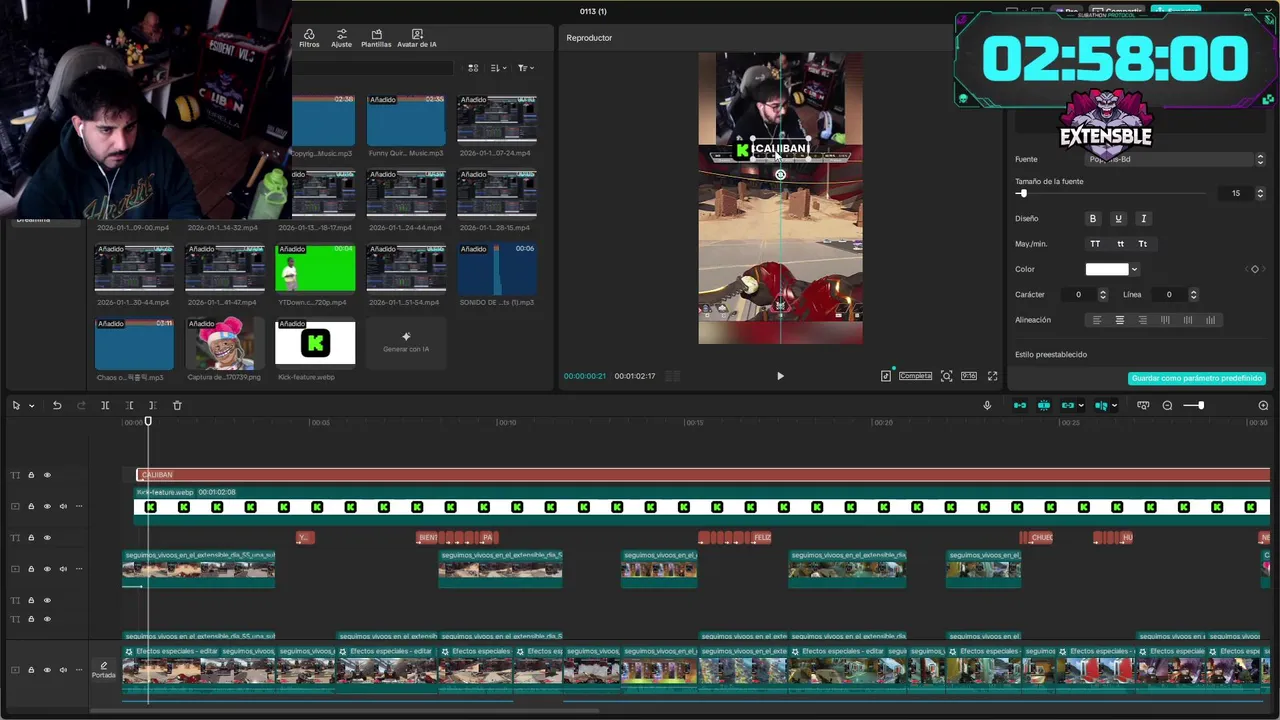1280x720 pixels.
Task: Align text left
Action: [1097, 320]
